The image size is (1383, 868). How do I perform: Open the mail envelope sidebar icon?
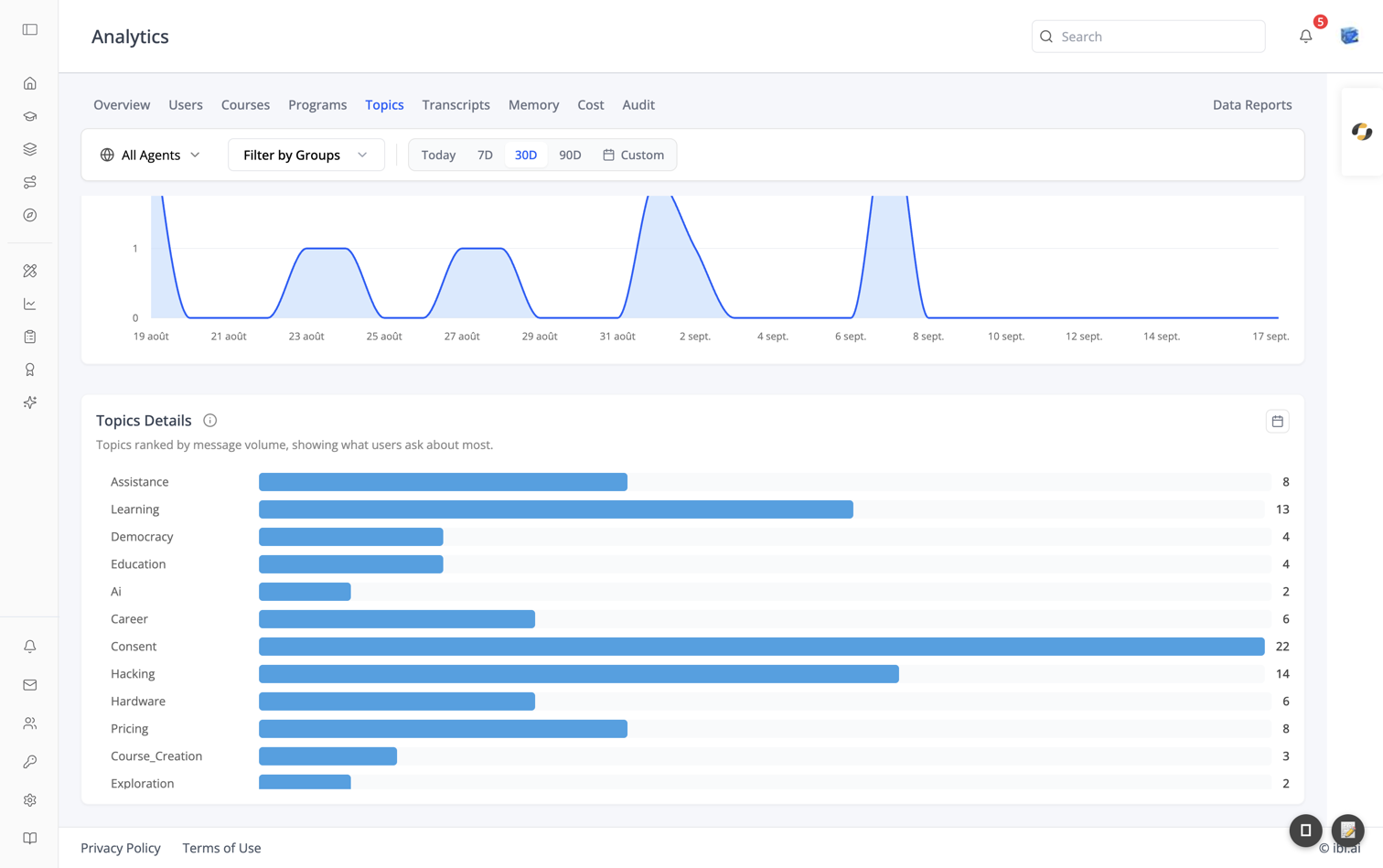pos(30,685)
